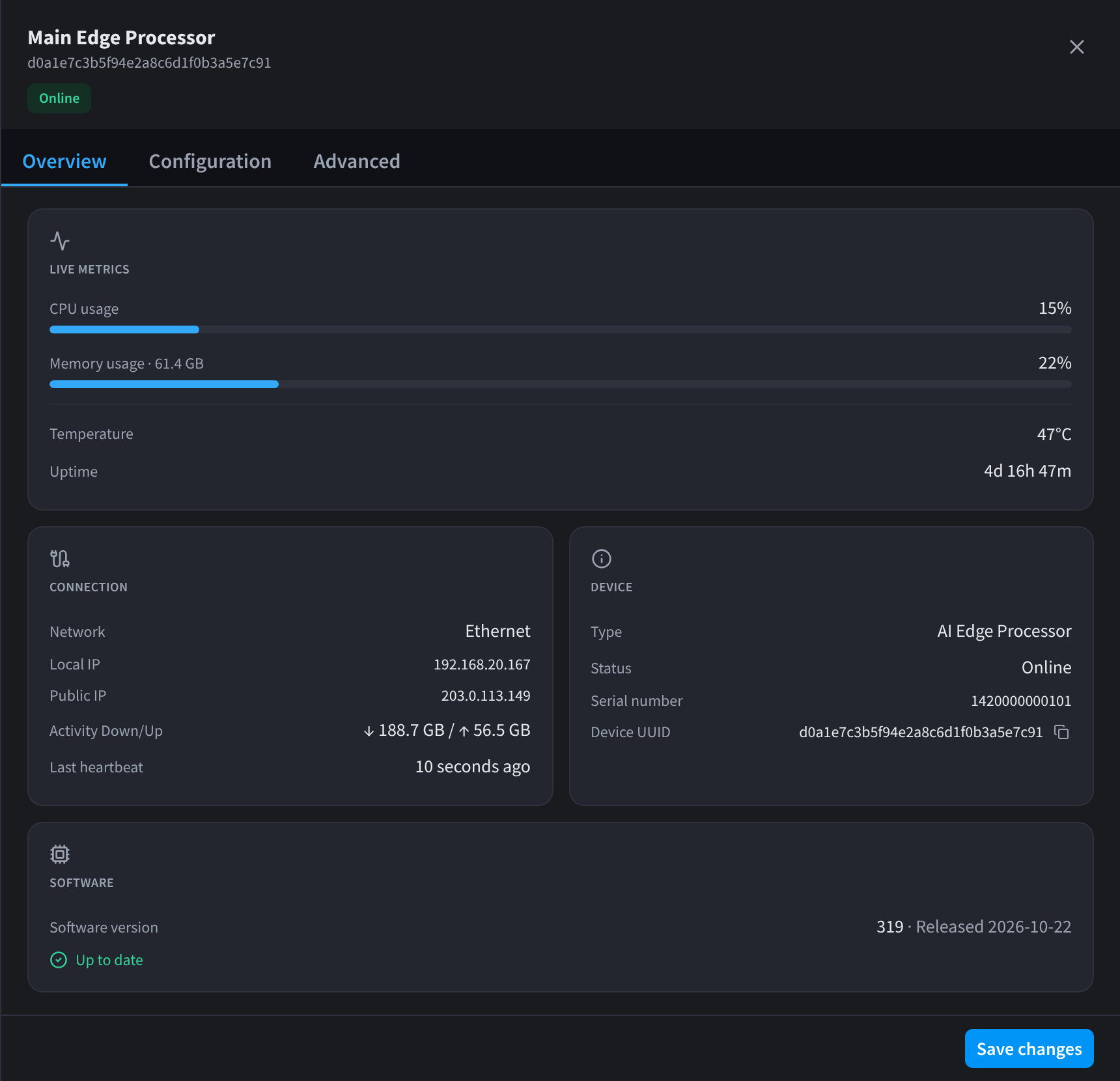This screenshot has height=1081, width=1120.
Task: Click the CPU usage progress bar
Action: pos(561,330)
